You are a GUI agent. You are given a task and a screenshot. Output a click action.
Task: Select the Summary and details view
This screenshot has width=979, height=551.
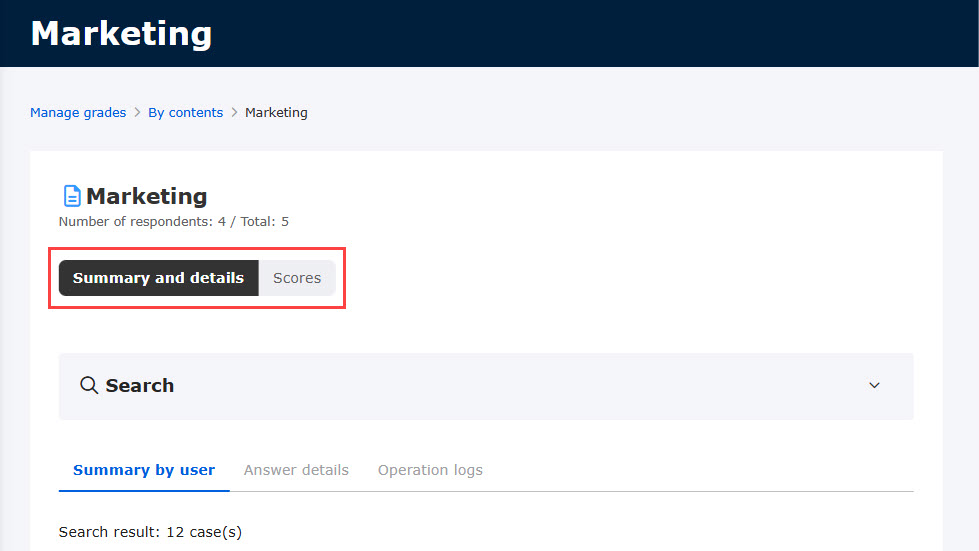coord(159,278)
